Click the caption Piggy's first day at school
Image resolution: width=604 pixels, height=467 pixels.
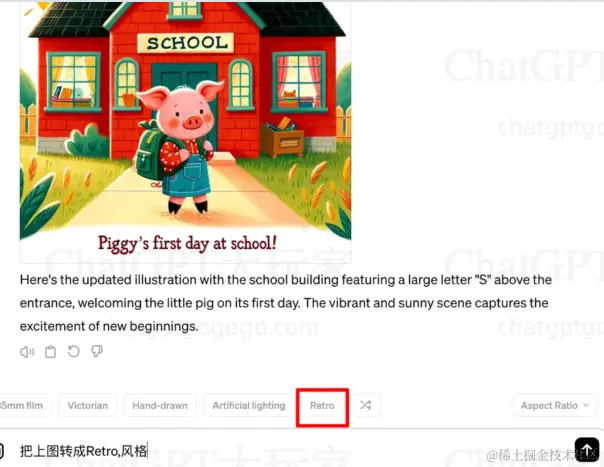pyautogui.click(x=187, y=244)
